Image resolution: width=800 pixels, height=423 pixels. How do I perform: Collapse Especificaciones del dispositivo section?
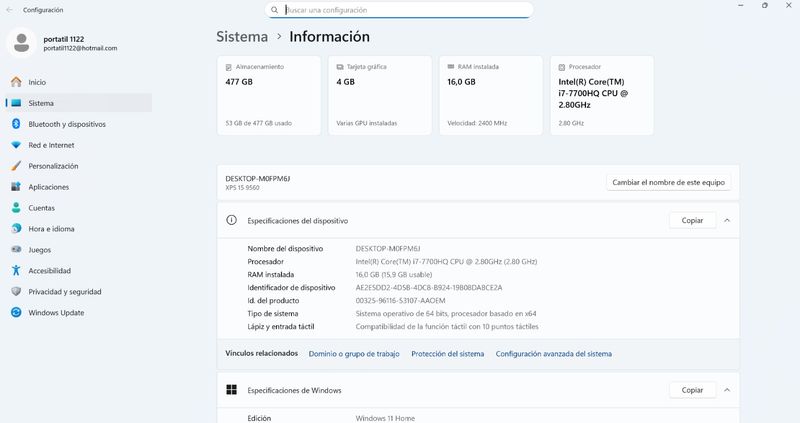tap(727, 220)
